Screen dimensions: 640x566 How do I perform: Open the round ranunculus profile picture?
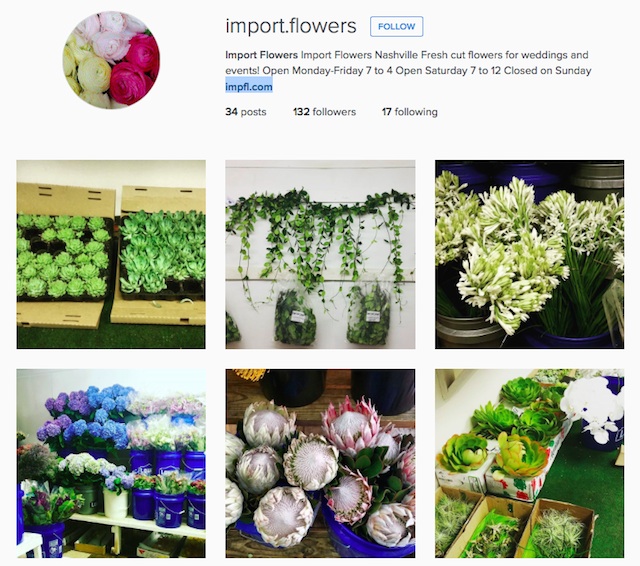pos(111,60)
